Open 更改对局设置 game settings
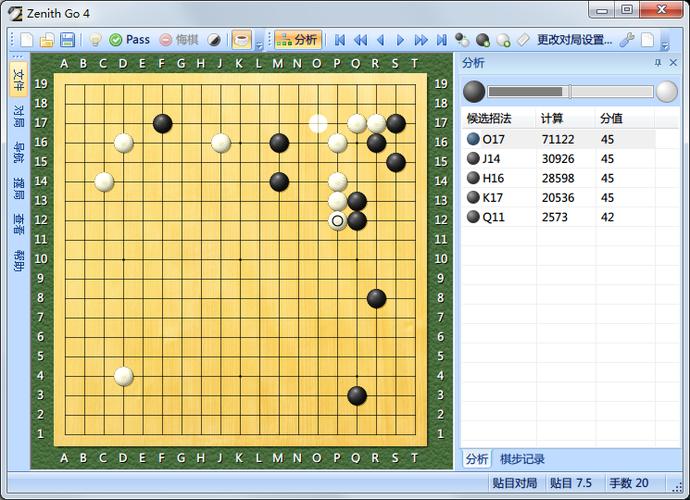This screenshot has height=500, width=690. tap(574, 40)
